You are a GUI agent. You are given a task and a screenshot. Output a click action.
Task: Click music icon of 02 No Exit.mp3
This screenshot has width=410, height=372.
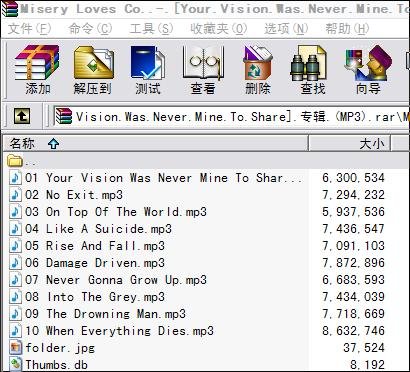coord(16,195)
